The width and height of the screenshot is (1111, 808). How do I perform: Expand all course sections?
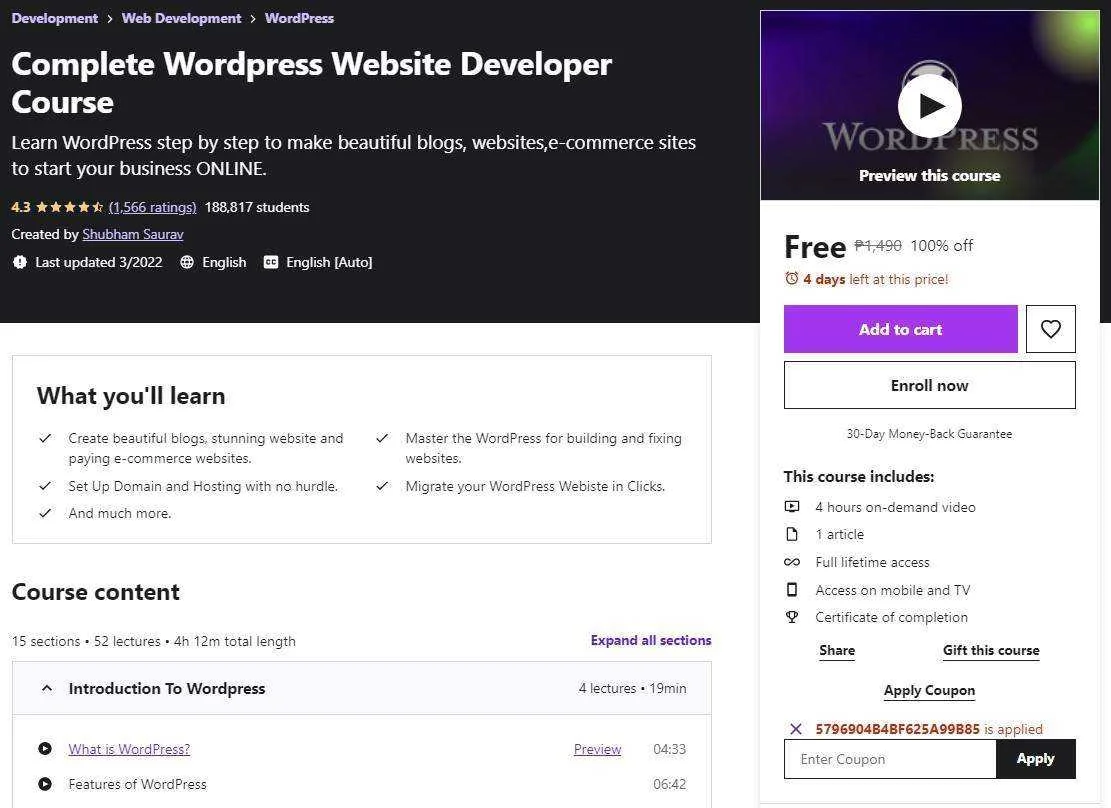[650, 640]
